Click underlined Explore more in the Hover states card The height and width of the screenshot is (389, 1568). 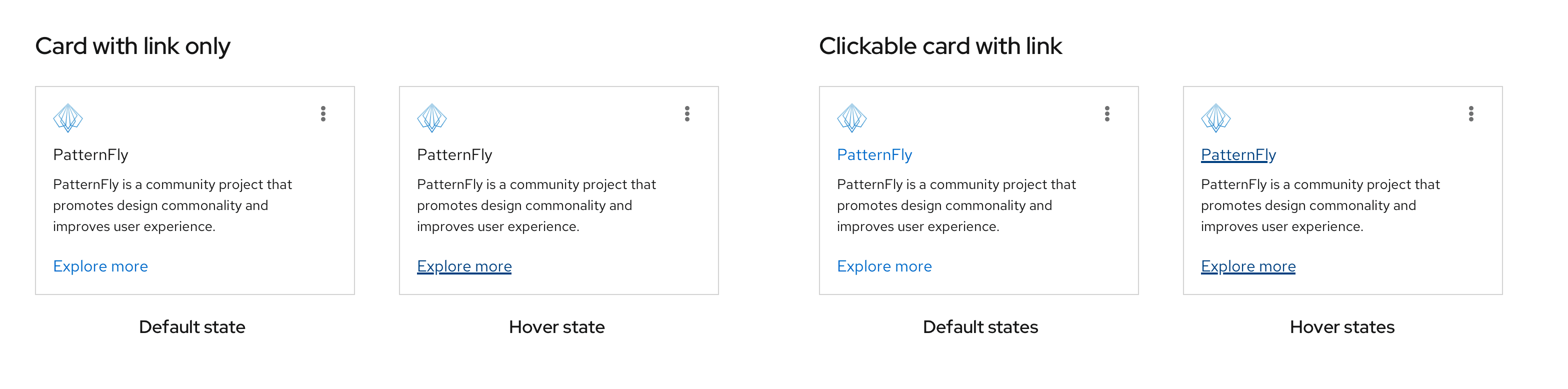(1248, 266)
